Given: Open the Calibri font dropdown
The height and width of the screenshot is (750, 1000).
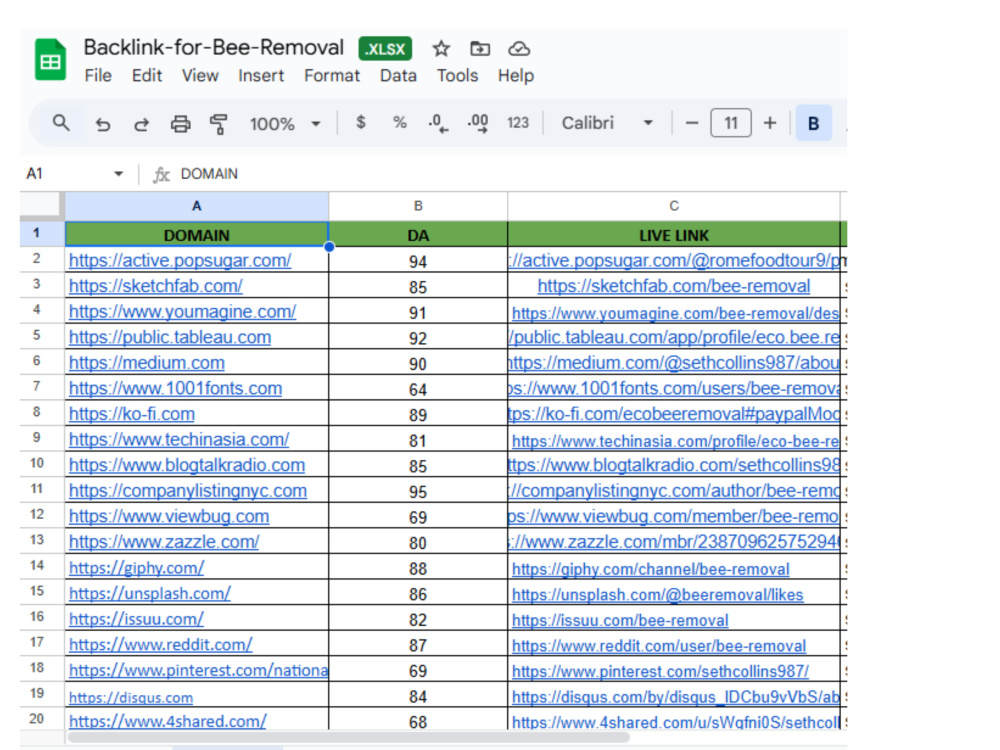Looking at the screenshot, I should pos(607,122).
